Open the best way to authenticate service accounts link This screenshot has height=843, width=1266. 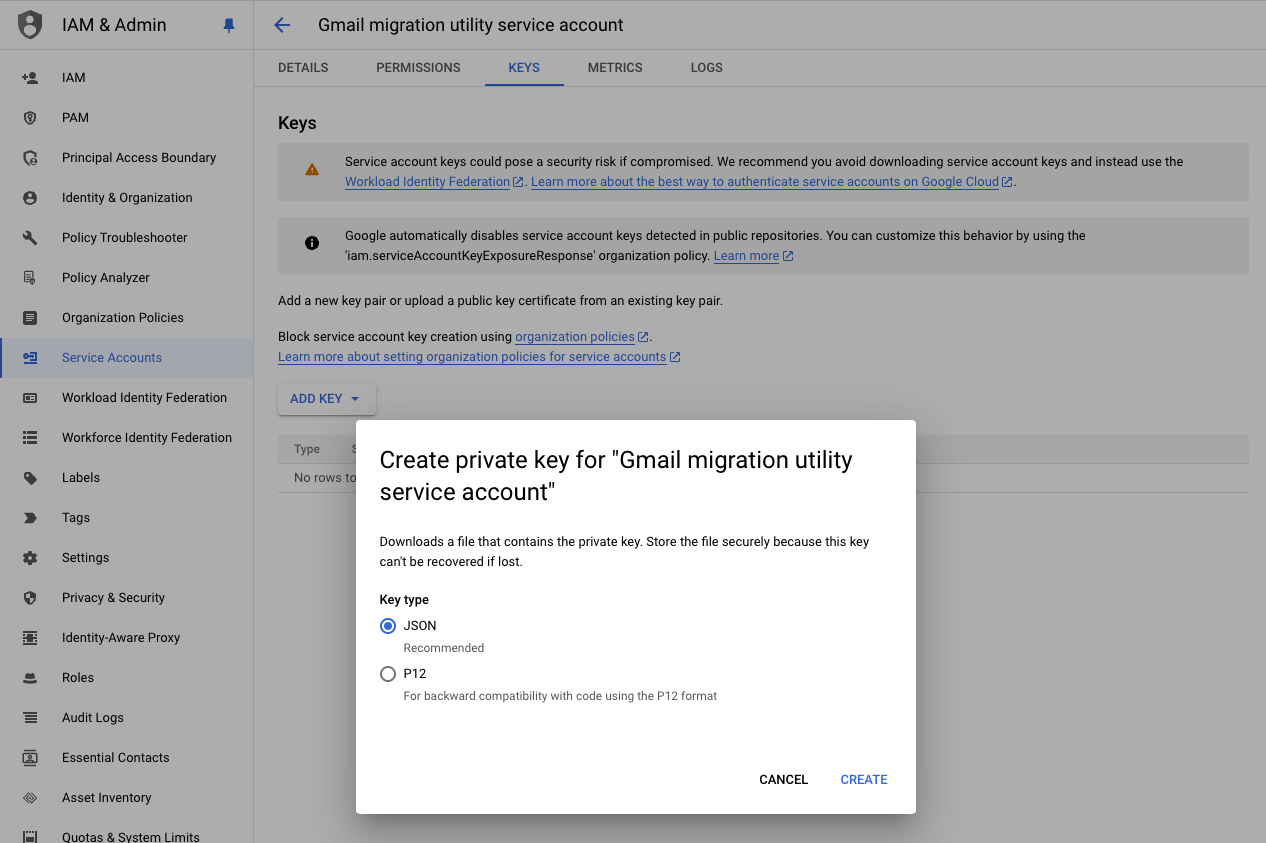(772, 182)
